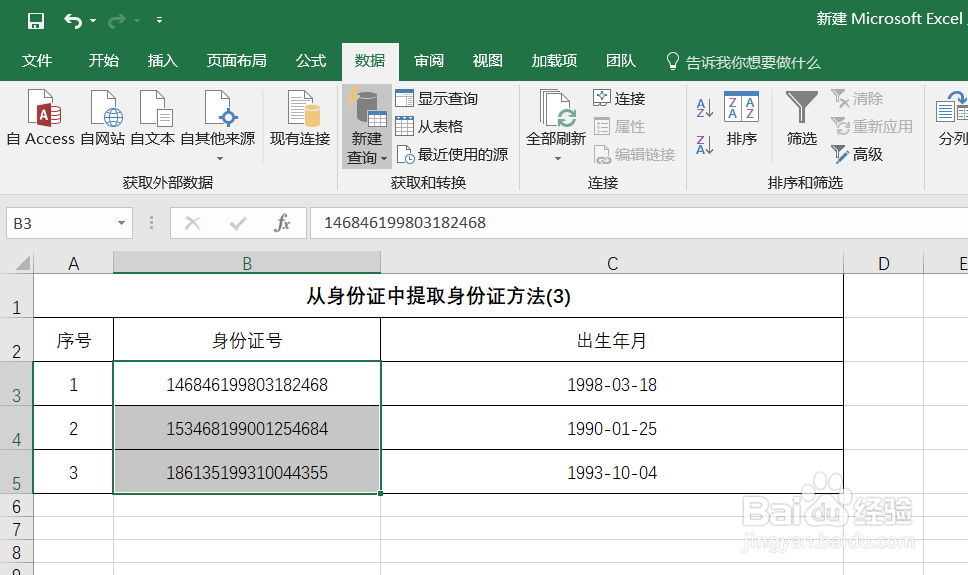Screen dimensions: 968x575
Task: Sort descending Z to A
Action: (704, 145)
